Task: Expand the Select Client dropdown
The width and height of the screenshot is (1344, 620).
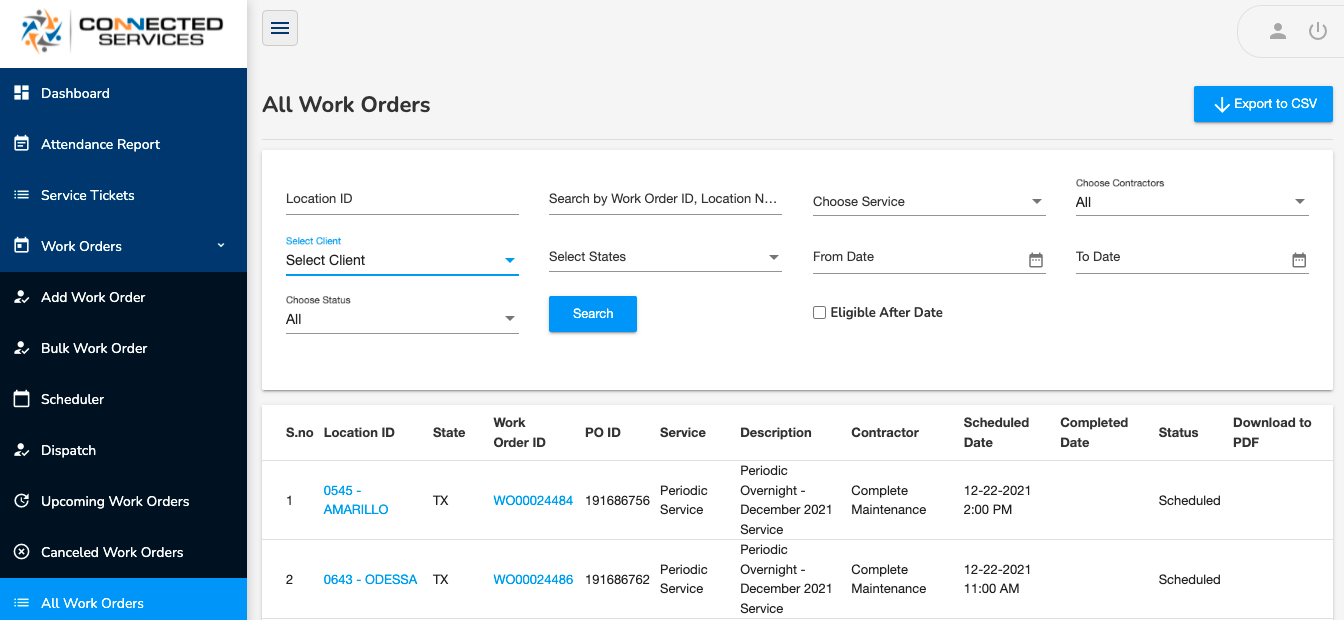Action: pos(402,259)
